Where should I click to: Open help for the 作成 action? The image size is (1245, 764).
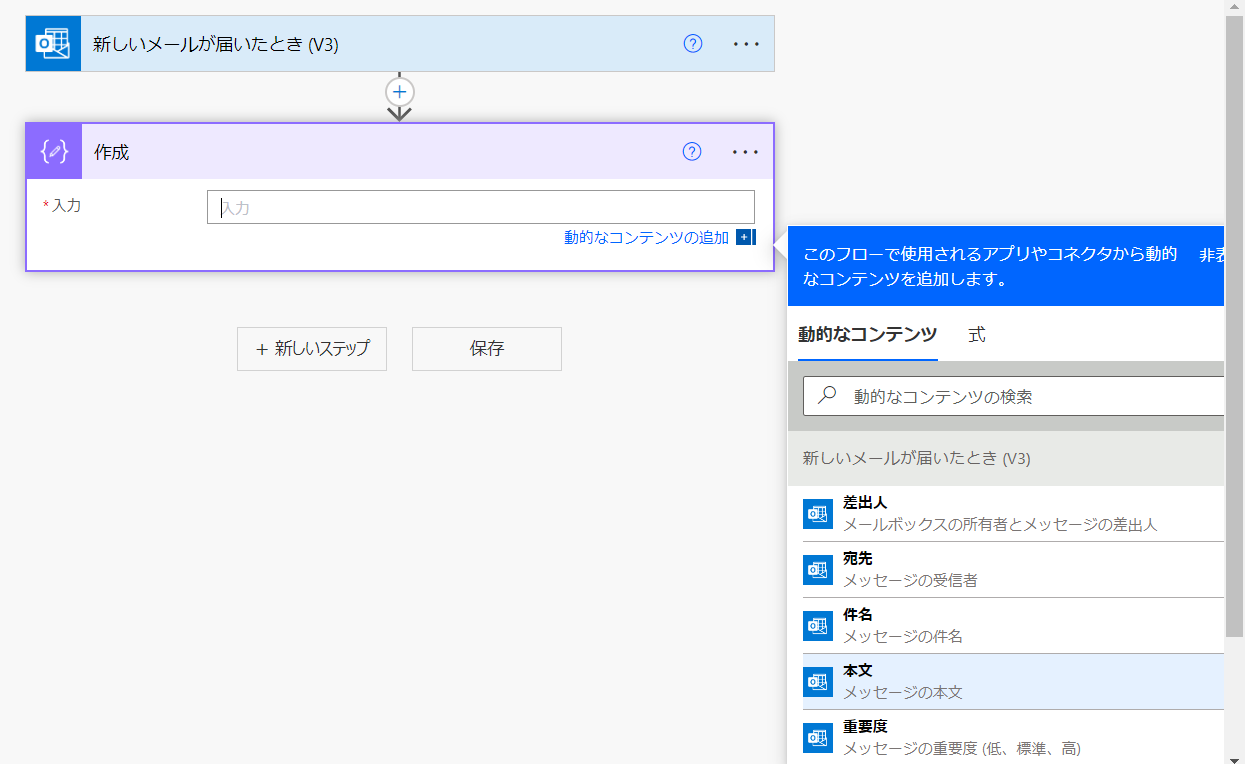pyautogui.click(x=692, y=152)
